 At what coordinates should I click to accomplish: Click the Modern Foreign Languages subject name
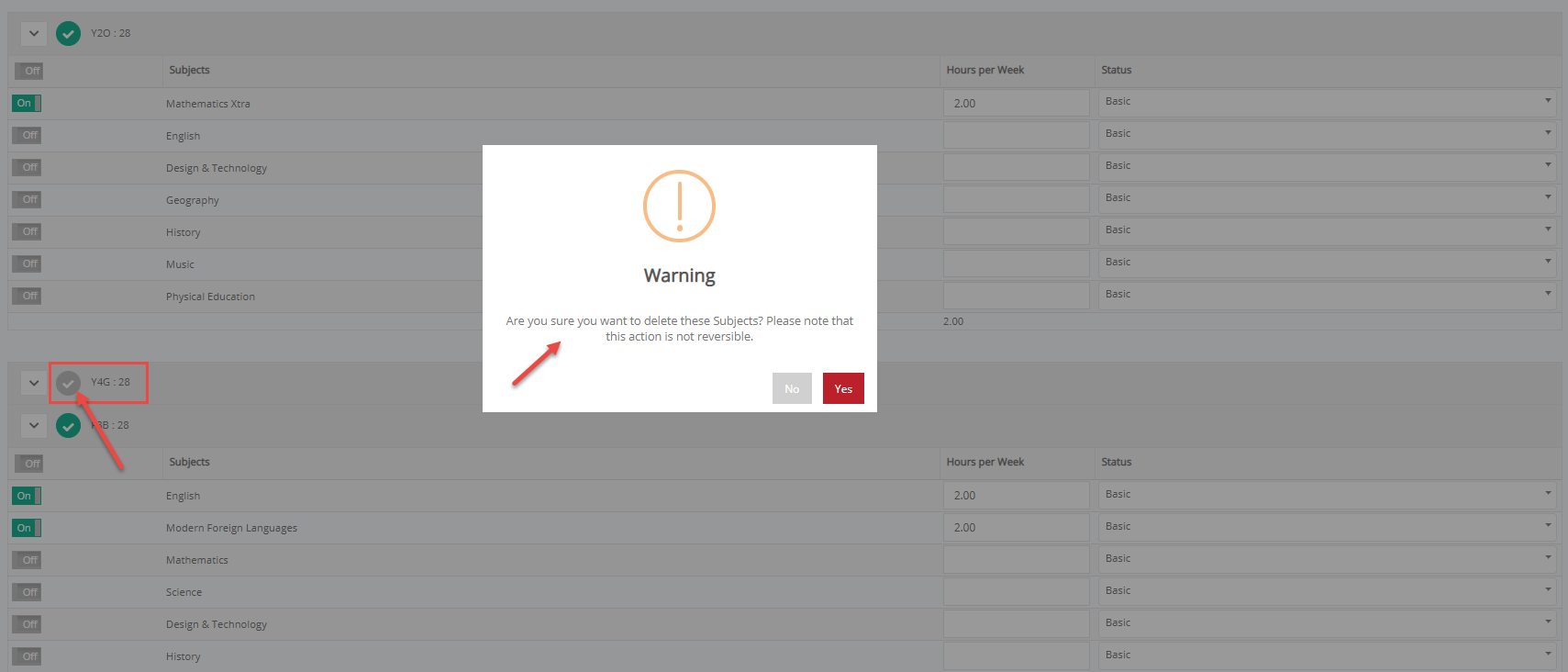pyautogui.click(x=231, y=528)
